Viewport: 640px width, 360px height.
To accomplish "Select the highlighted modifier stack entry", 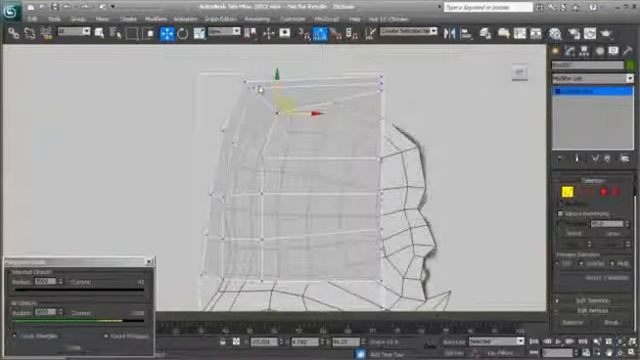I will (x=593, y=91).
